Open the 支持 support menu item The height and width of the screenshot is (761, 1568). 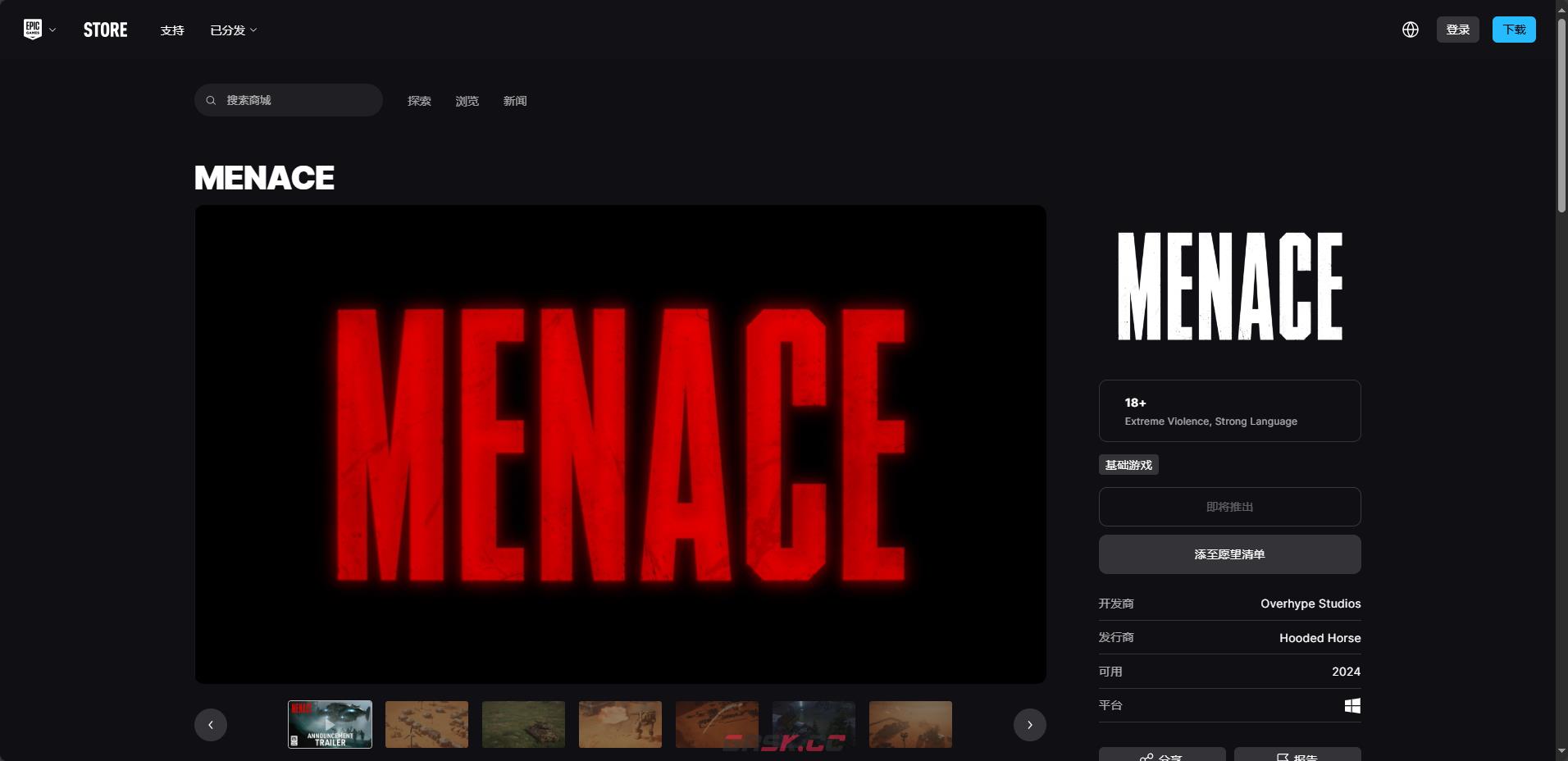click(x=172, y=30)
